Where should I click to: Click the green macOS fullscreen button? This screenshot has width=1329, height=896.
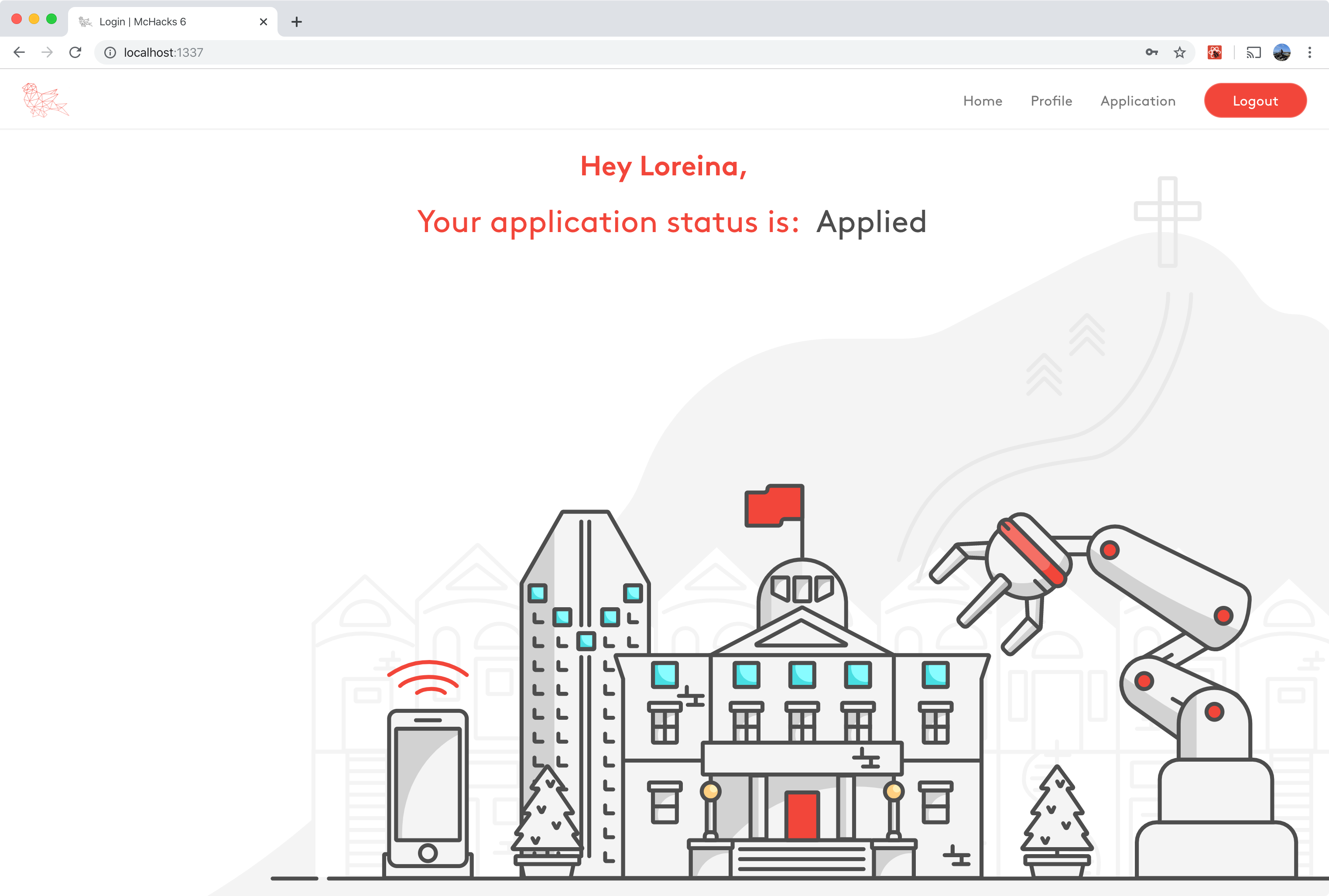point(51,19)
